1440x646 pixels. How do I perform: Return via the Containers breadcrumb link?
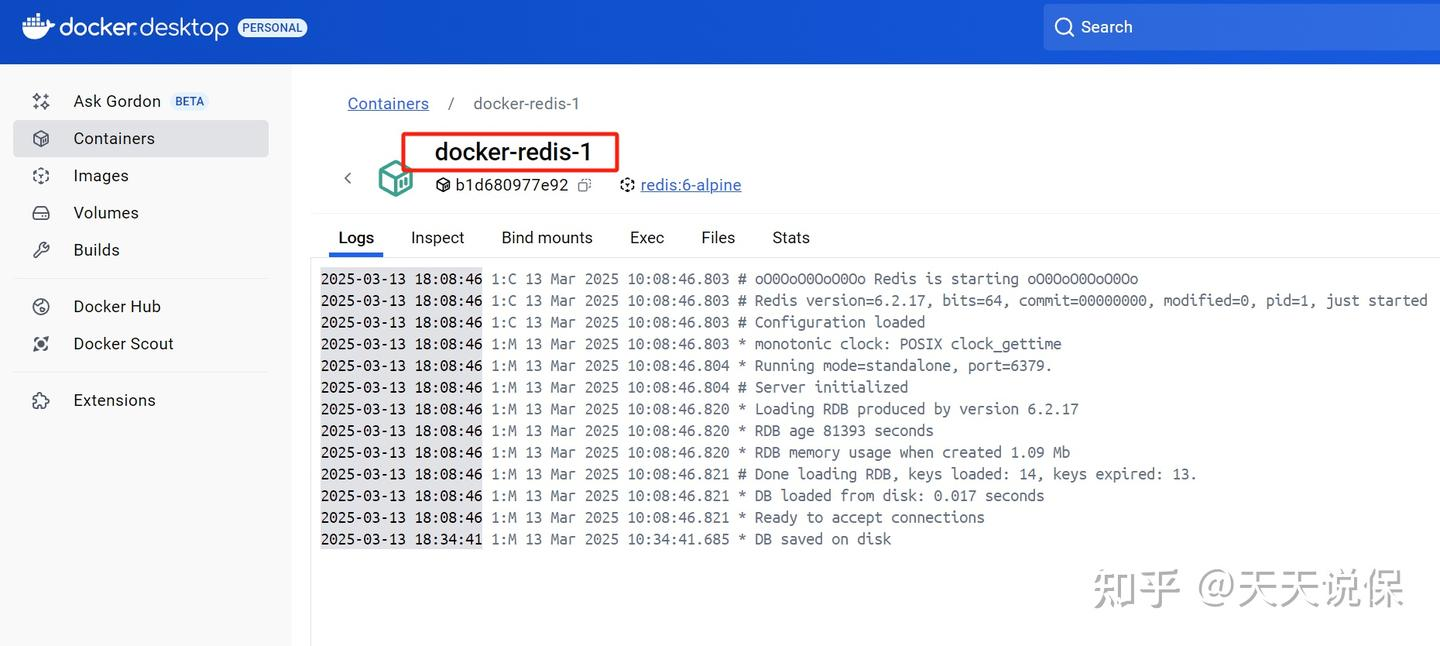tap(388, 103)
